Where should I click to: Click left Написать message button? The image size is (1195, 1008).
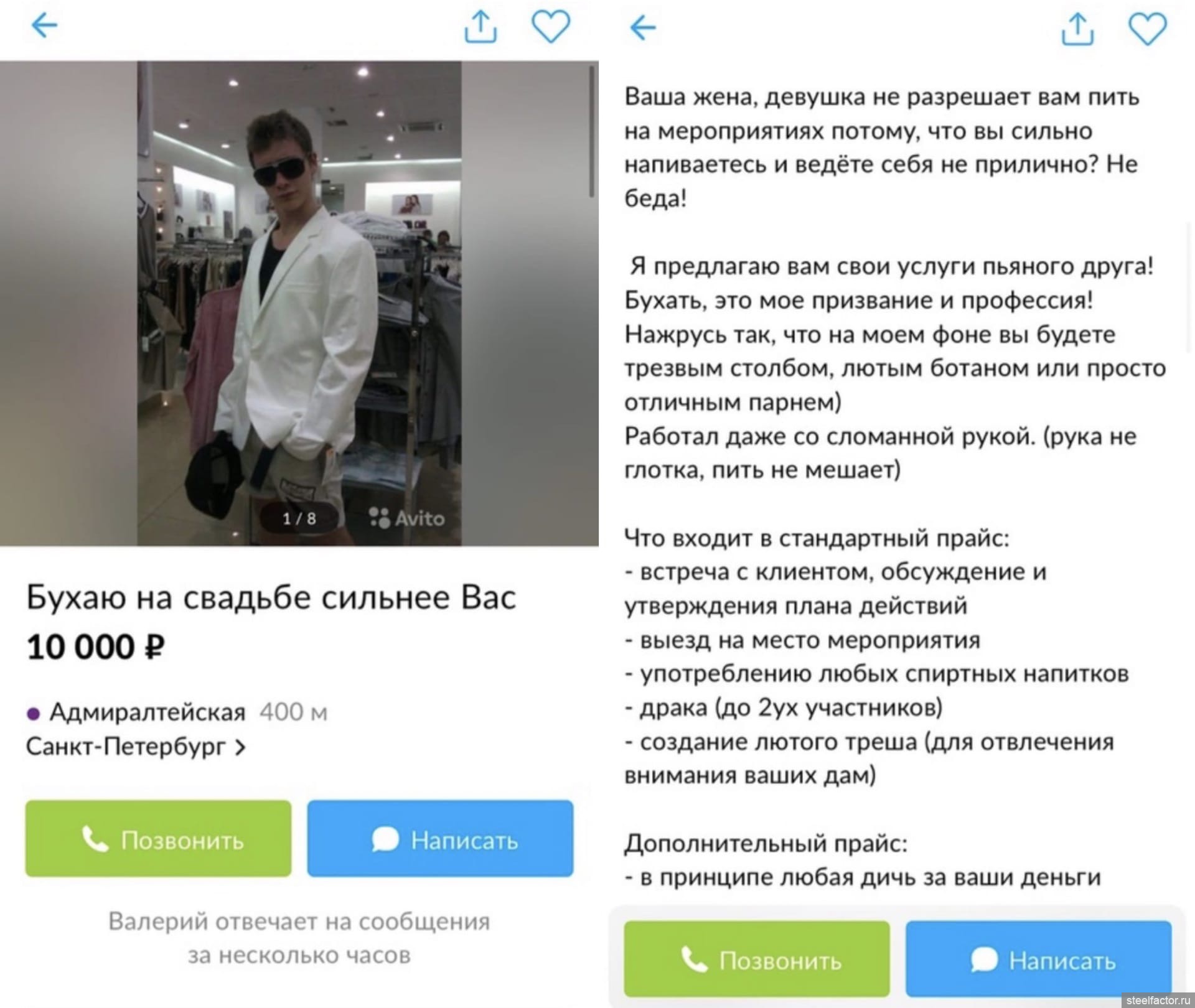tap(440, 839)
